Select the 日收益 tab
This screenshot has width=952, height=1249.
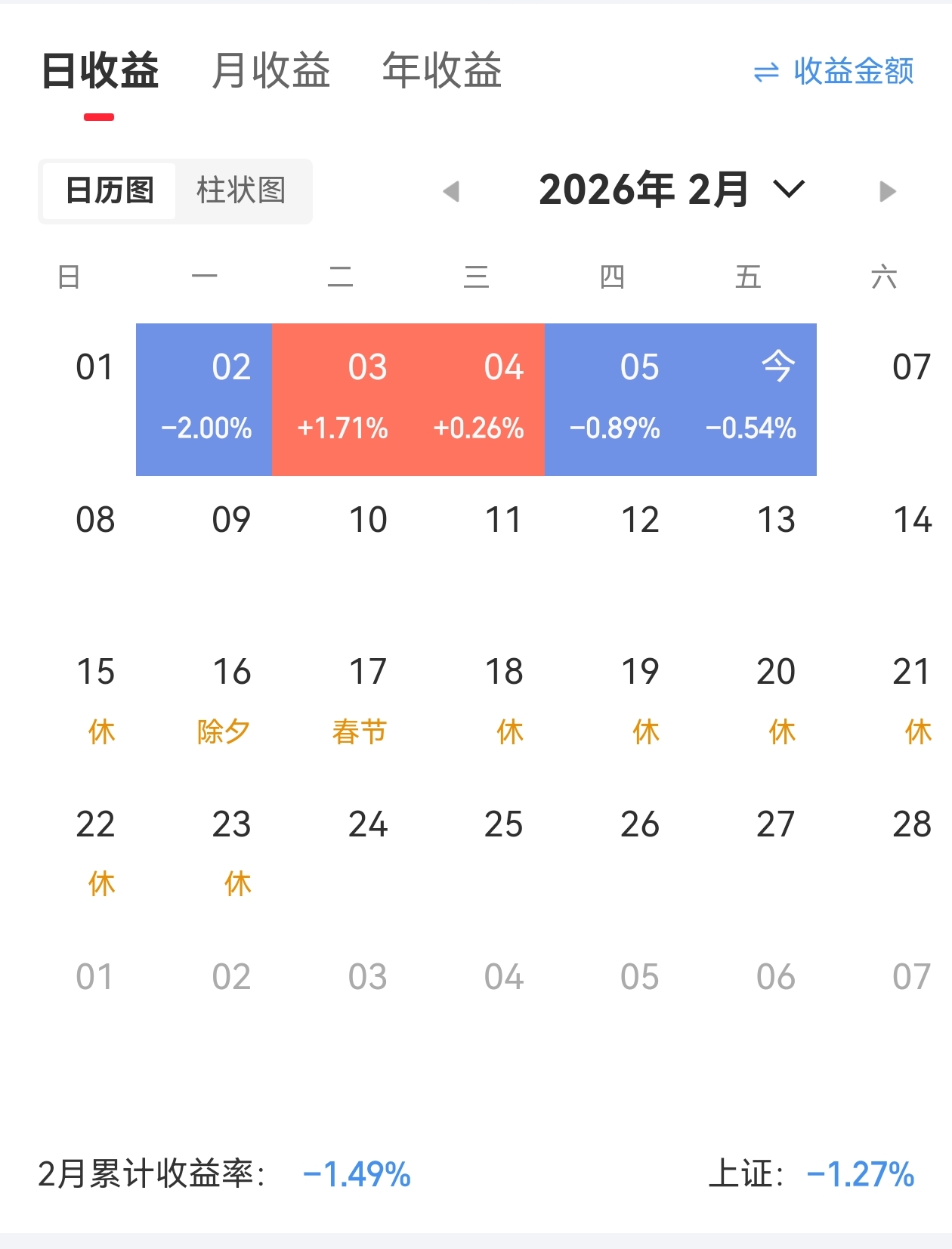click(x=100, y=71)
